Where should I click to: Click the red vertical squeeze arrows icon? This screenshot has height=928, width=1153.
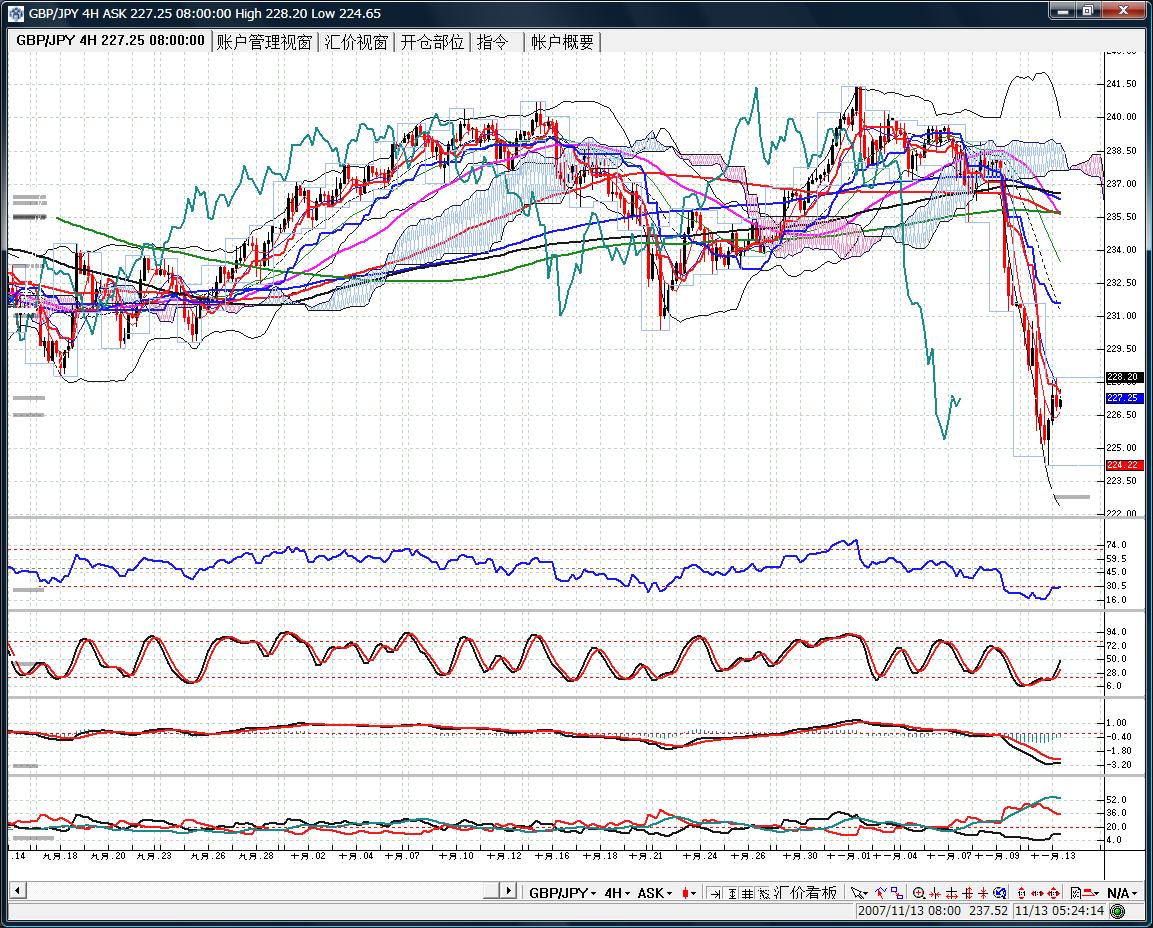(983, 893)
